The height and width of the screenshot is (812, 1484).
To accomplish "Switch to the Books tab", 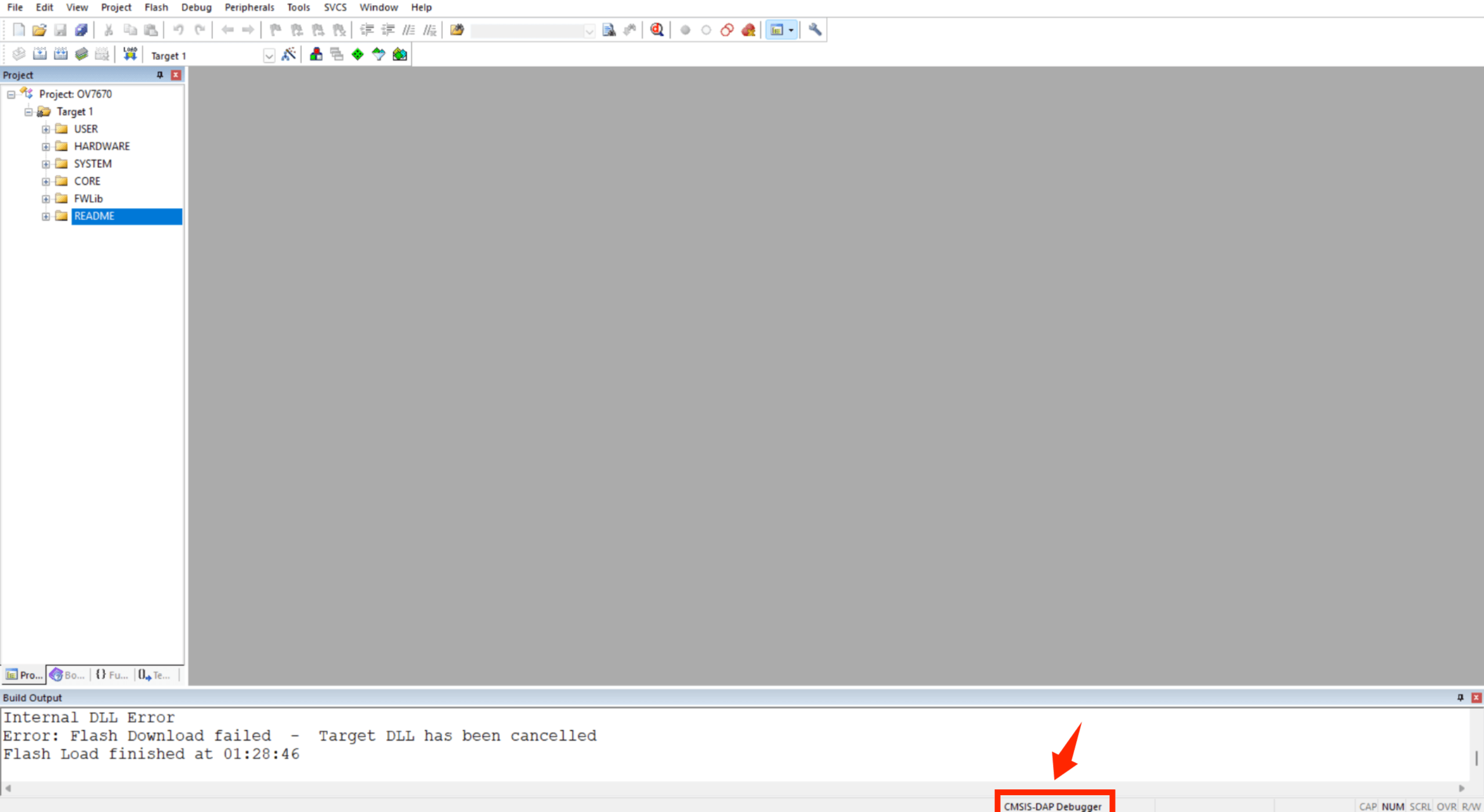I will pyautogui.click(x=66, y=675).
